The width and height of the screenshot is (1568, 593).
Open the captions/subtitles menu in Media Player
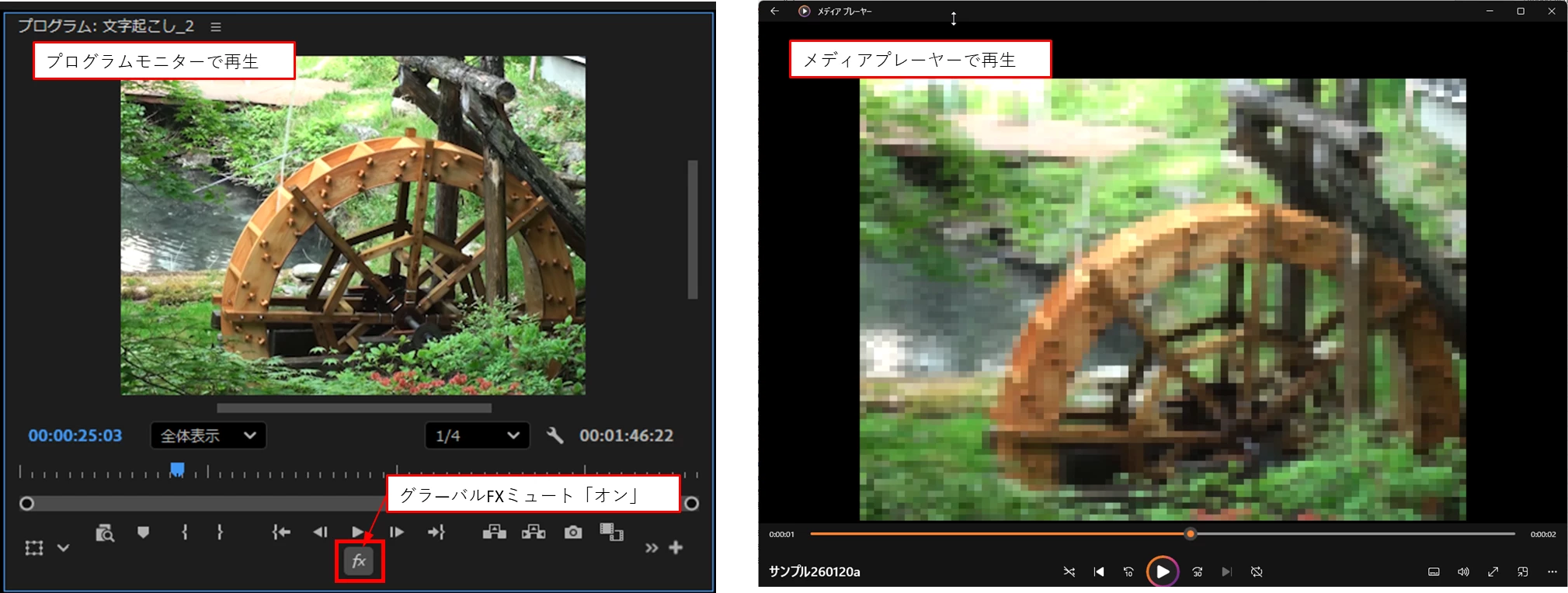[x=1434, y=572]
